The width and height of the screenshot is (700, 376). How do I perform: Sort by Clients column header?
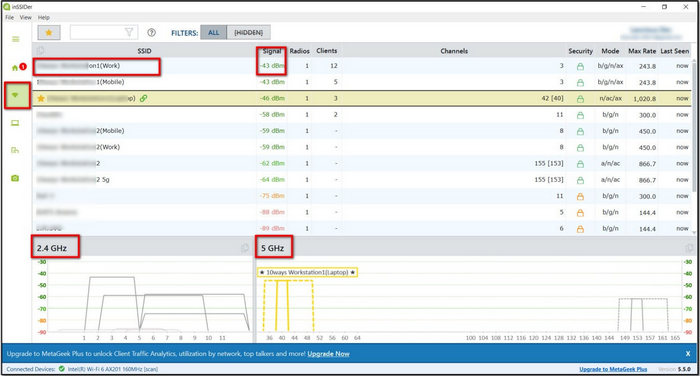tap(326, 51)
